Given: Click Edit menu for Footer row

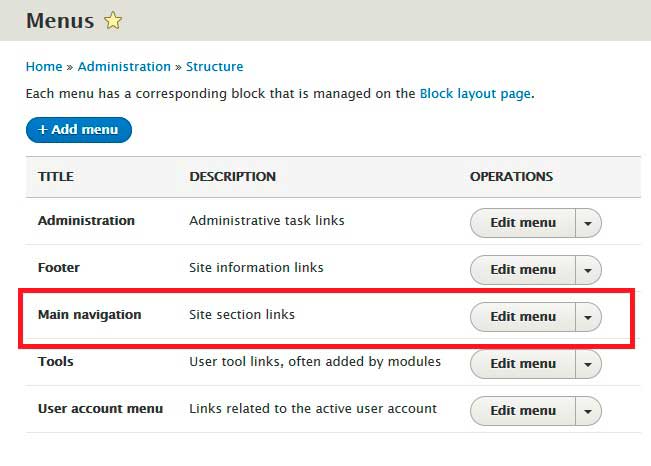Looking at the screenshot, I should (522, 270).
